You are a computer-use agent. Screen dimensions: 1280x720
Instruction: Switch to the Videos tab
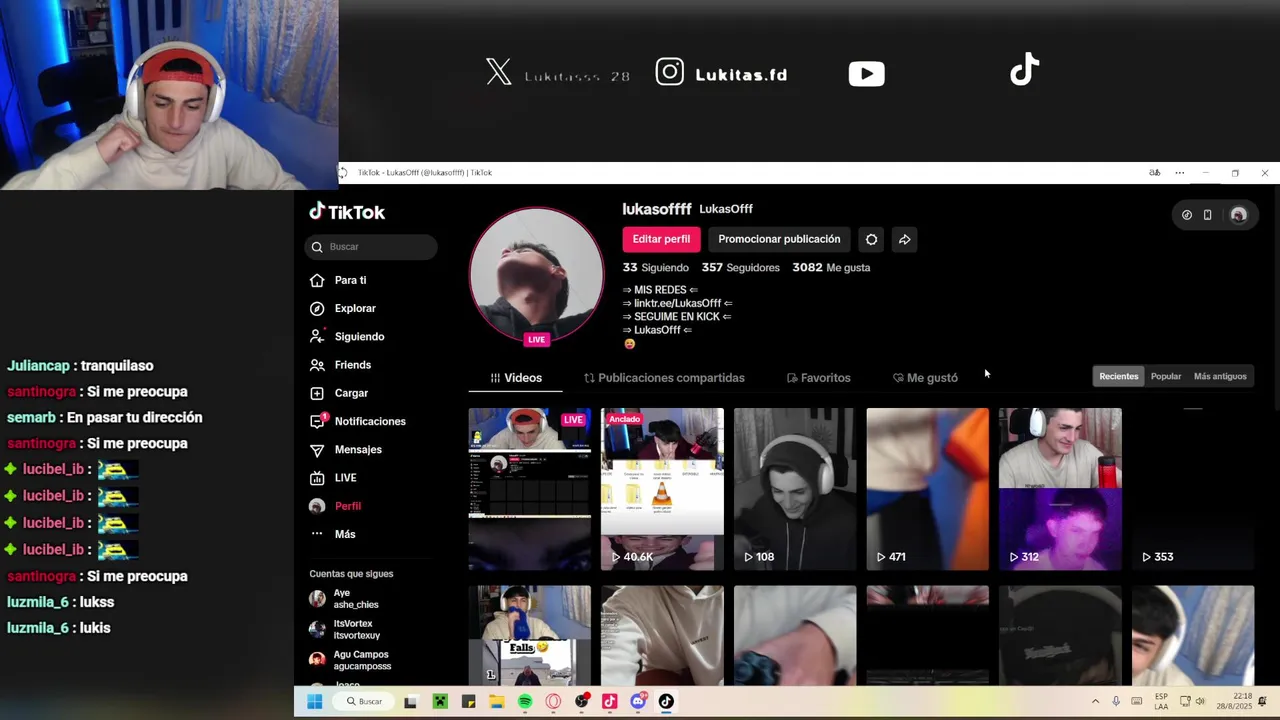516,378
